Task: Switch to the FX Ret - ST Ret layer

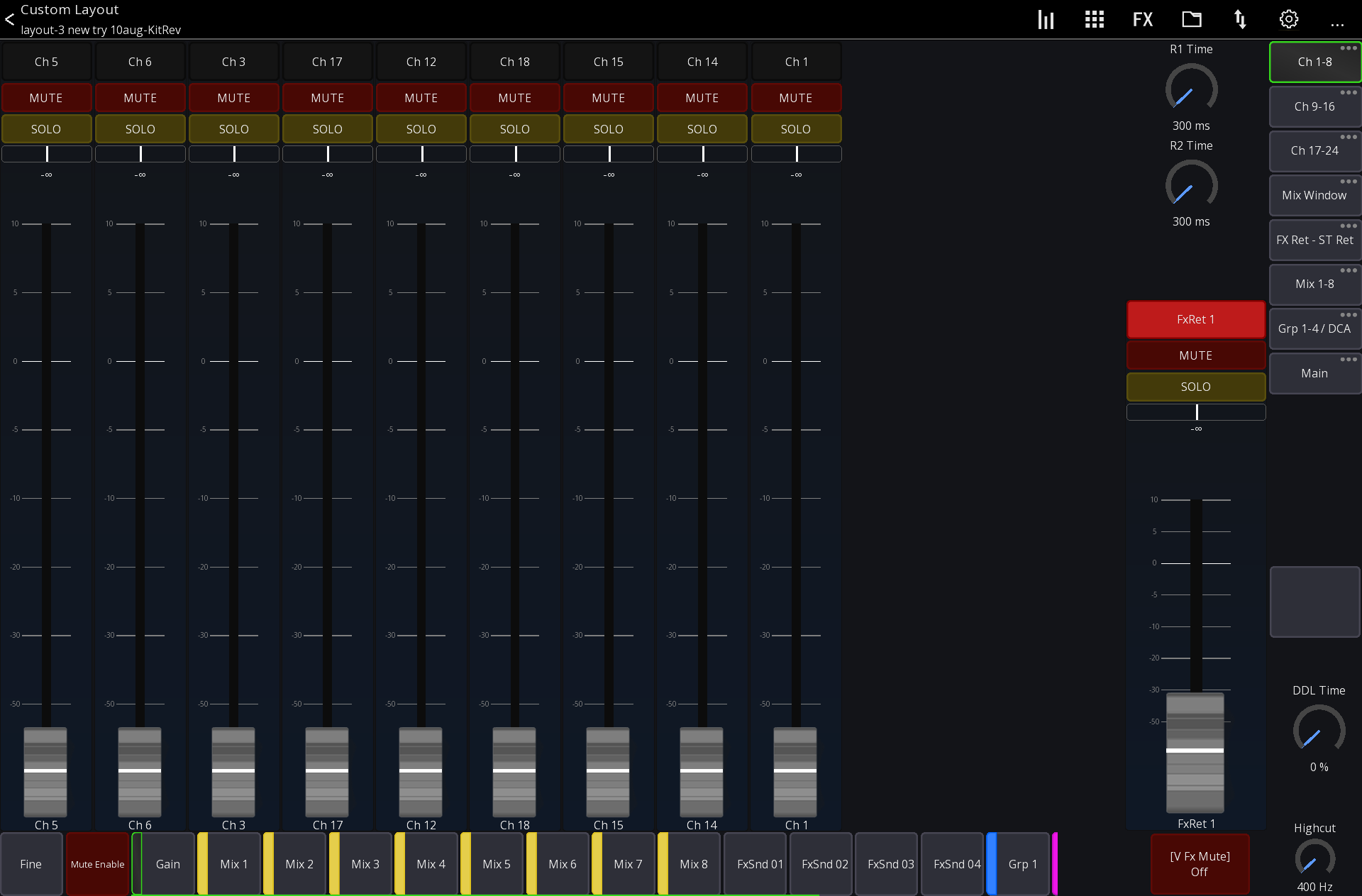Action: pyautogui.click(x=1314, y=240)
